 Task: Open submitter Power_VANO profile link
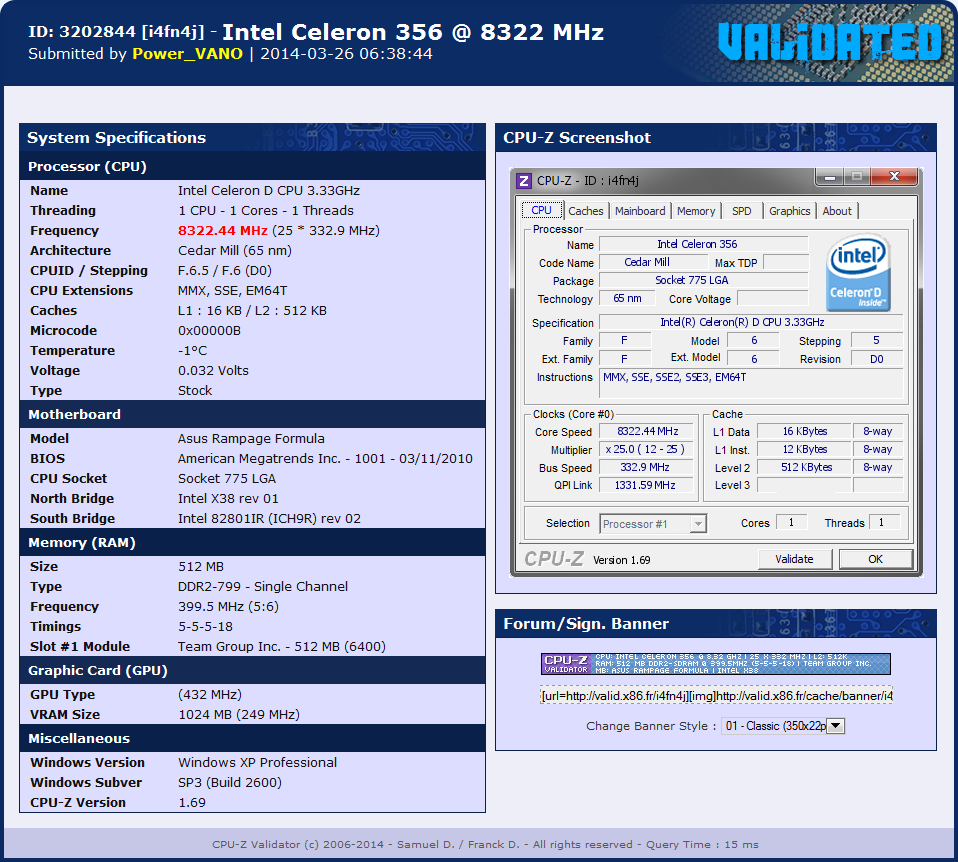[188, 54]
